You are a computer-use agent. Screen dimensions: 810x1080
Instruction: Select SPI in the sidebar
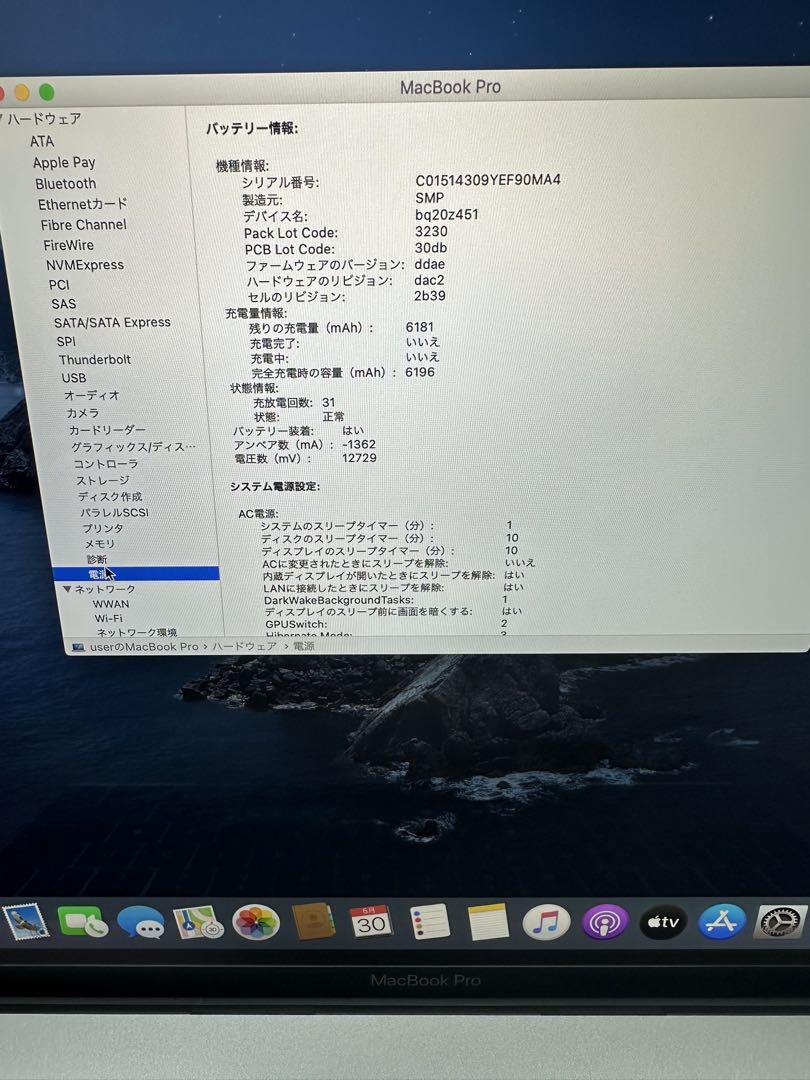point(66,341)
